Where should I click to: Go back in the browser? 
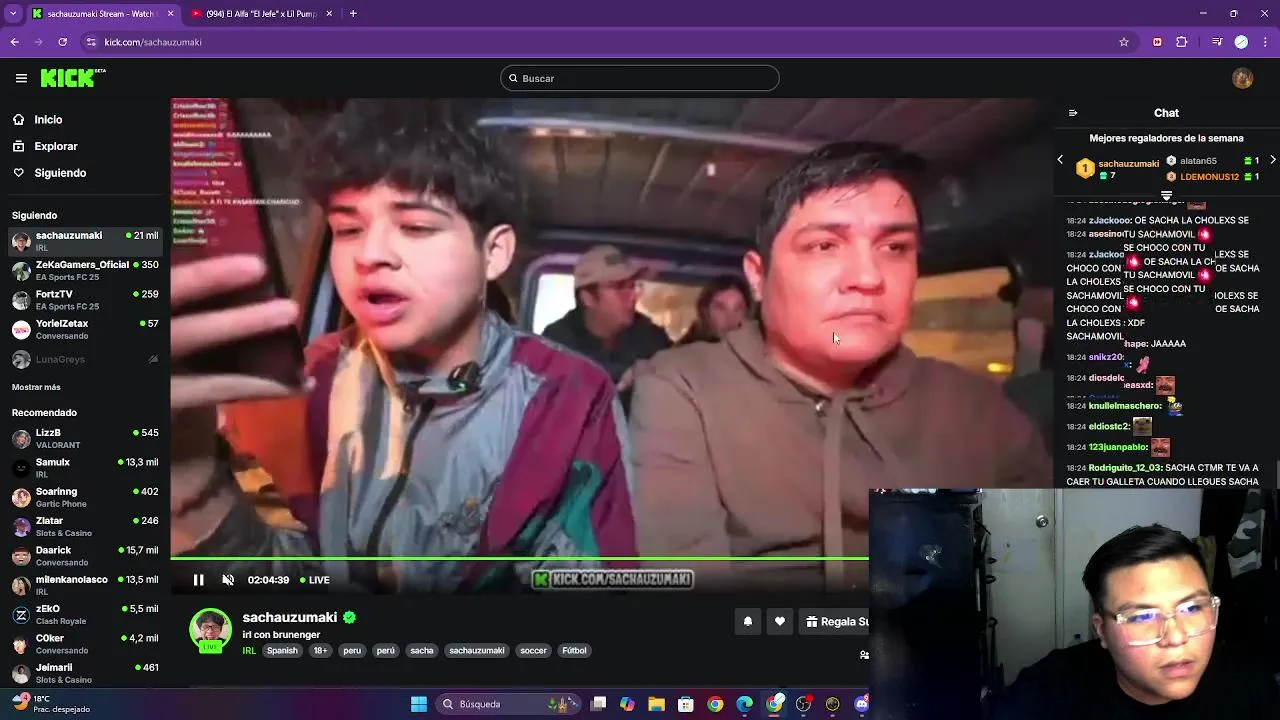[x=14, y=42]
